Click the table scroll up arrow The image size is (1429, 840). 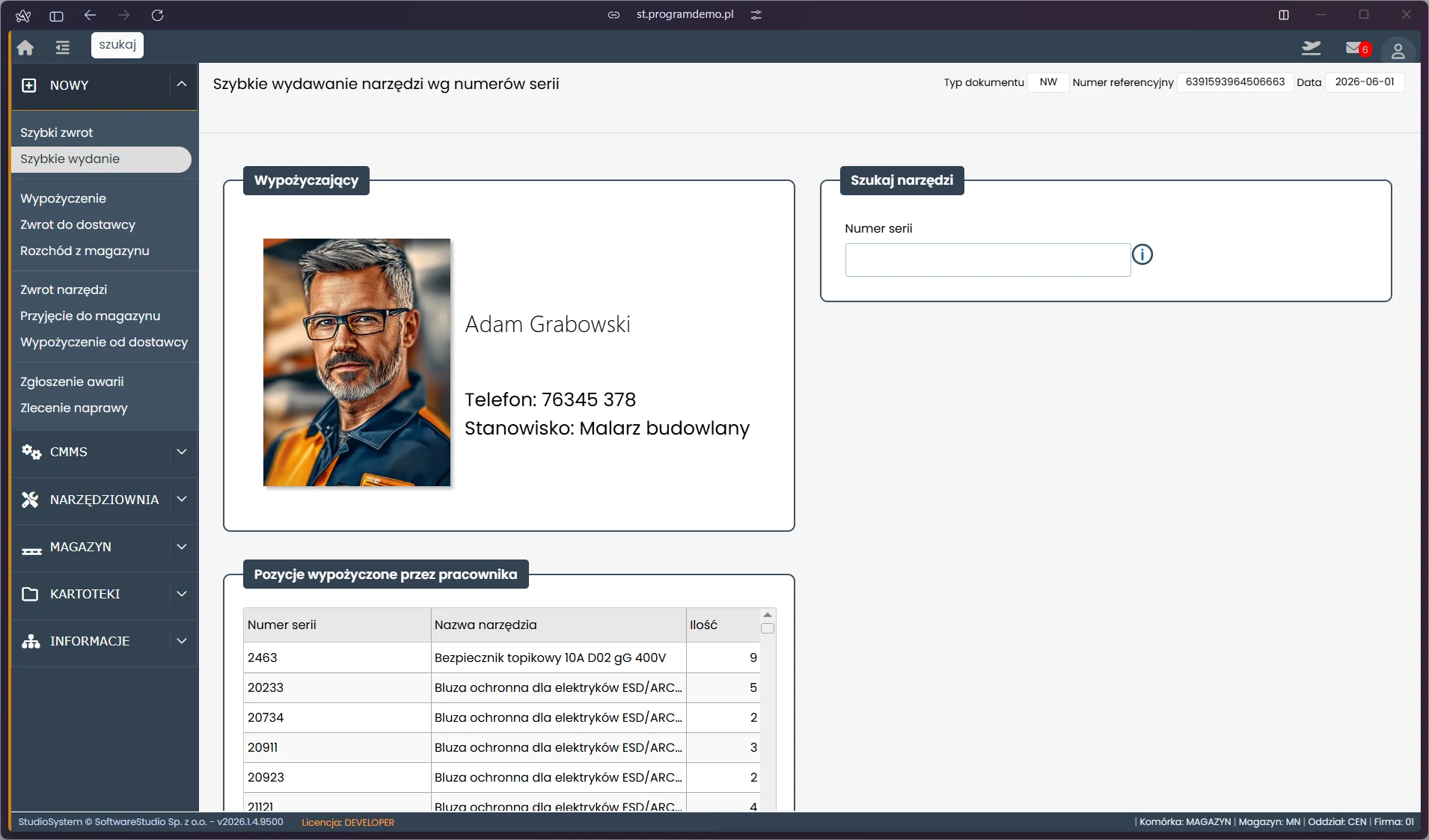(768, 614)
